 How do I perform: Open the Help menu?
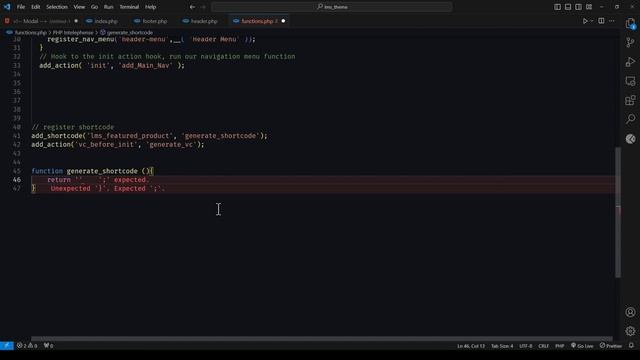(151, 7)
